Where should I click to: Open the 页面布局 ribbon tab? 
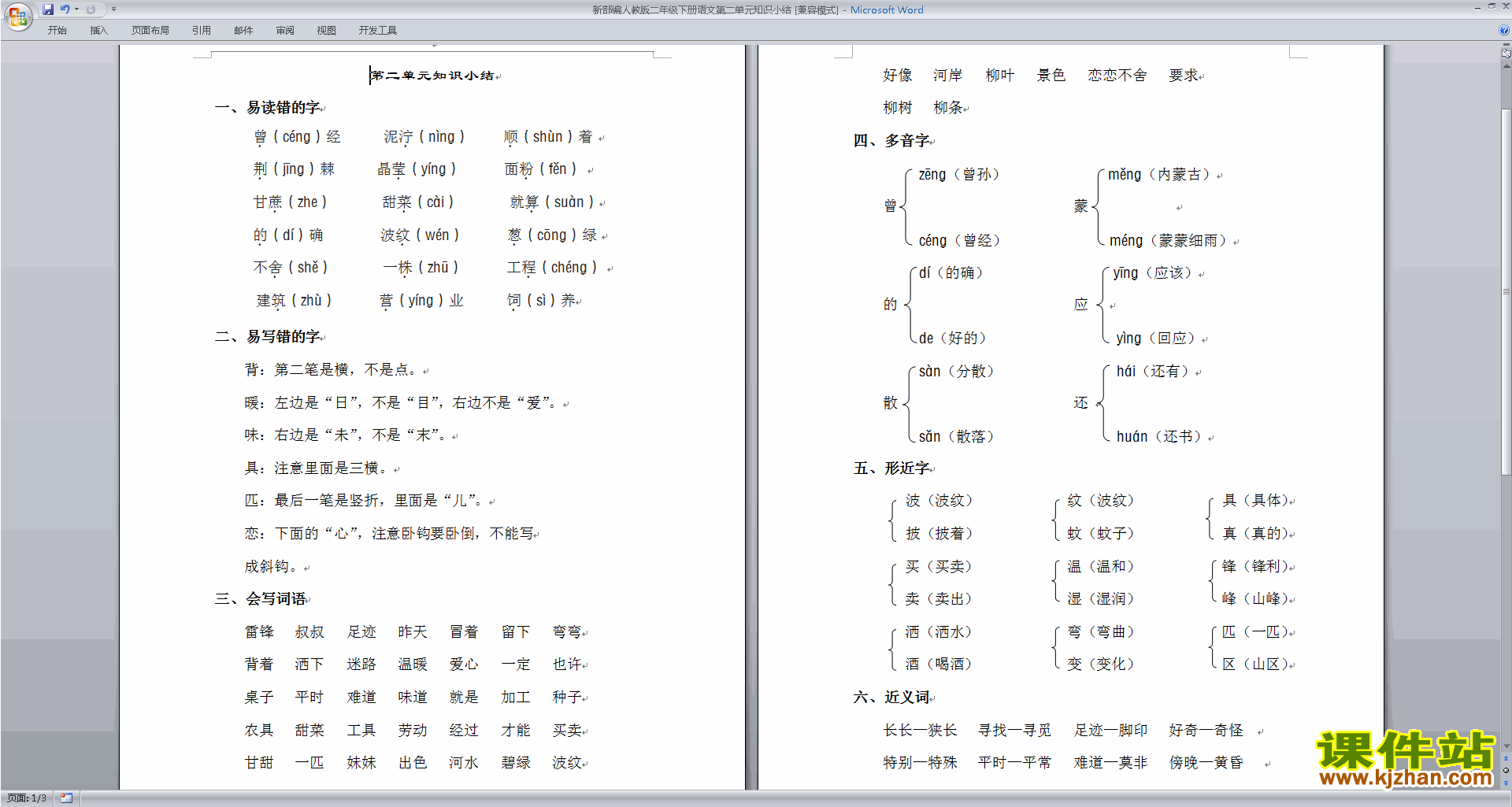coord(150,31)
